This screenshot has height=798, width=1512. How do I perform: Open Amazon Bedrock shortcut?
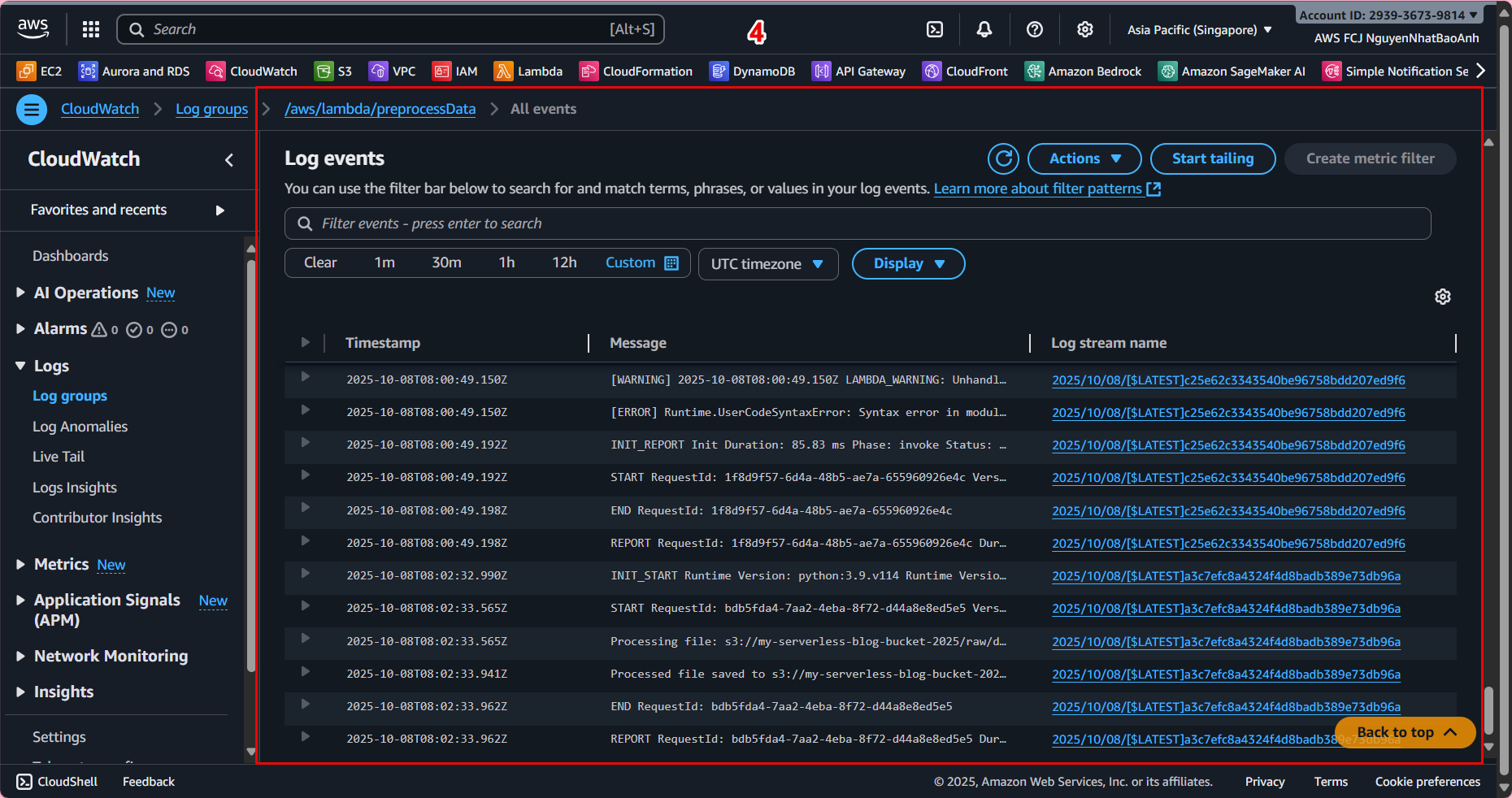(x=1083, y=72)
